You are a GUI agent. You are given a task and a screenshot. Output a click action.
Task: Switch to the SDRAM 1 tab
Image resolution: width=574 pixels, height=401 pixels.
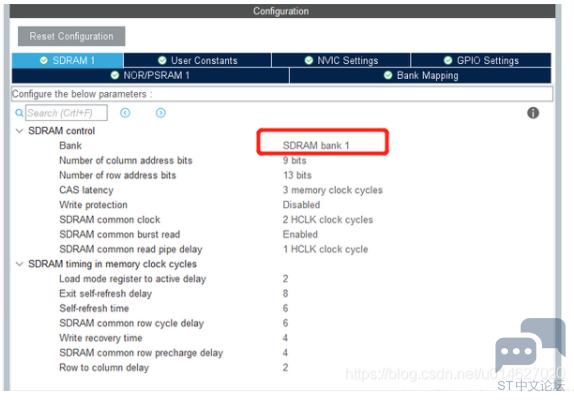point(67,60)
